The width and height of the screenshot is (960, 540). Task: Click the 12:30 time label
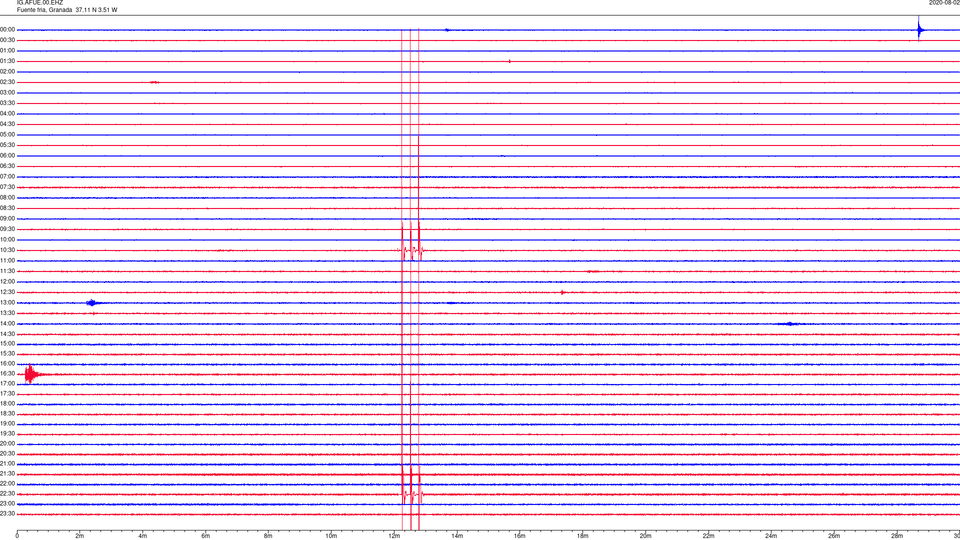[7, 292]
